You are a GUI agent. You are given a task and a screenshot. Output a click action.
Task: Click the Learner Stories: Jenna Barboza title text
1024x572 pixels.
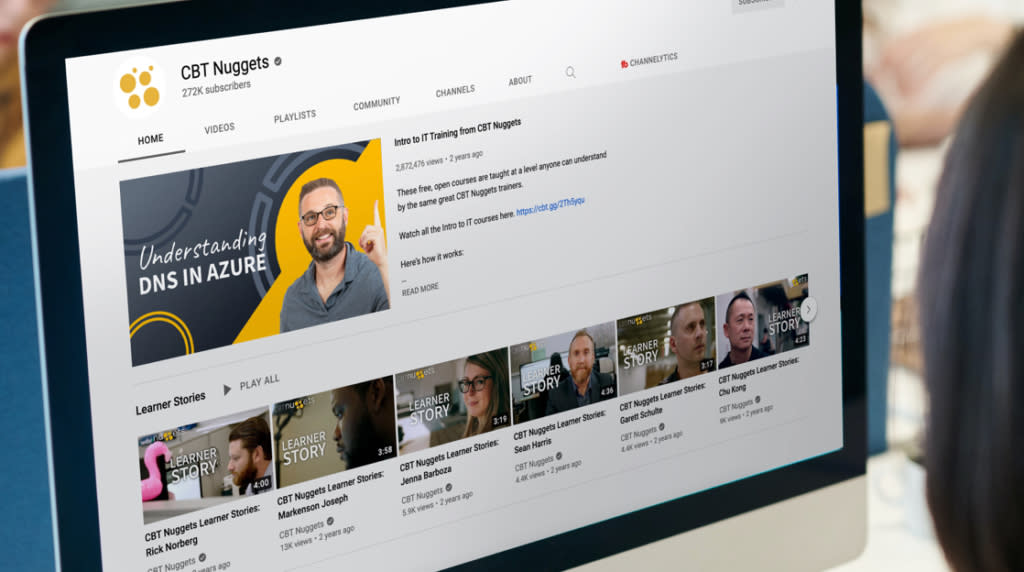tap(449, 462)
